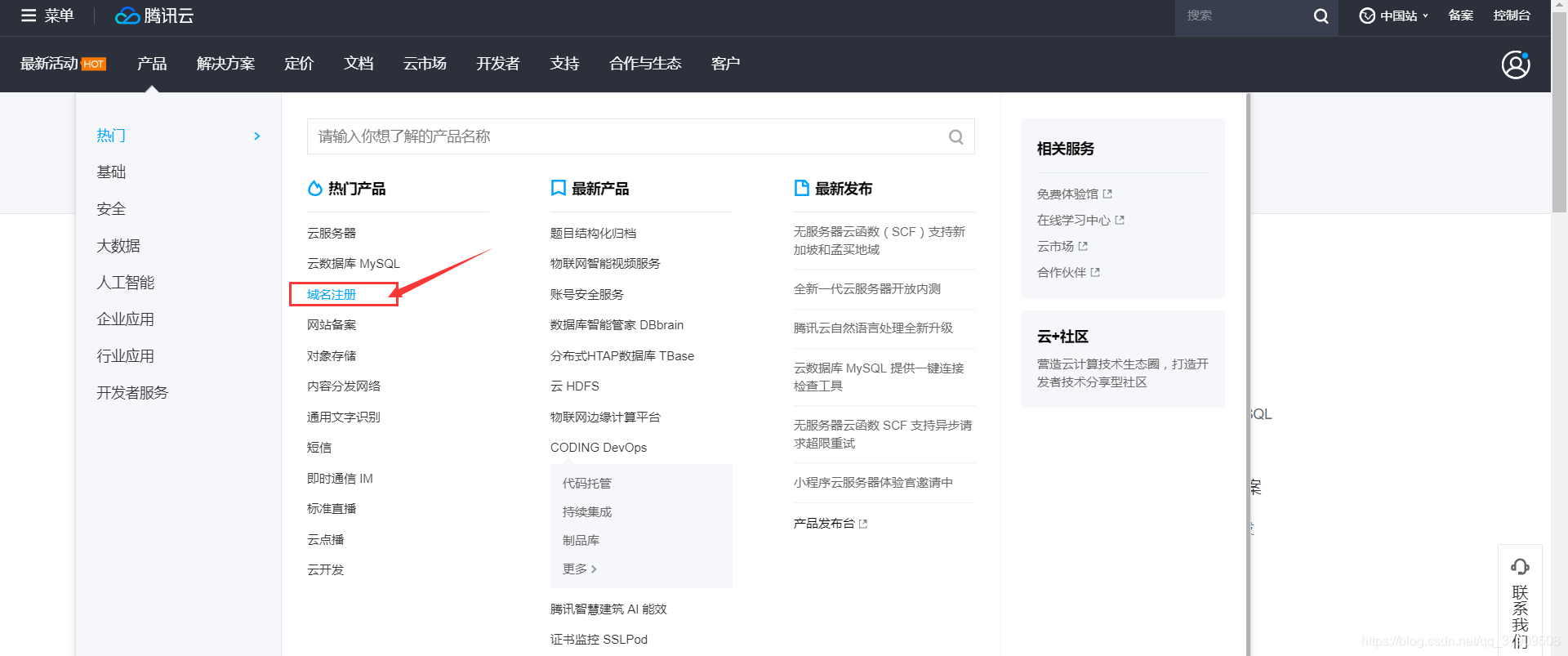The height and width of the screenshot is (656, 1568).
Task: Open the 云服务器 product link
Action: coord(332,234)
